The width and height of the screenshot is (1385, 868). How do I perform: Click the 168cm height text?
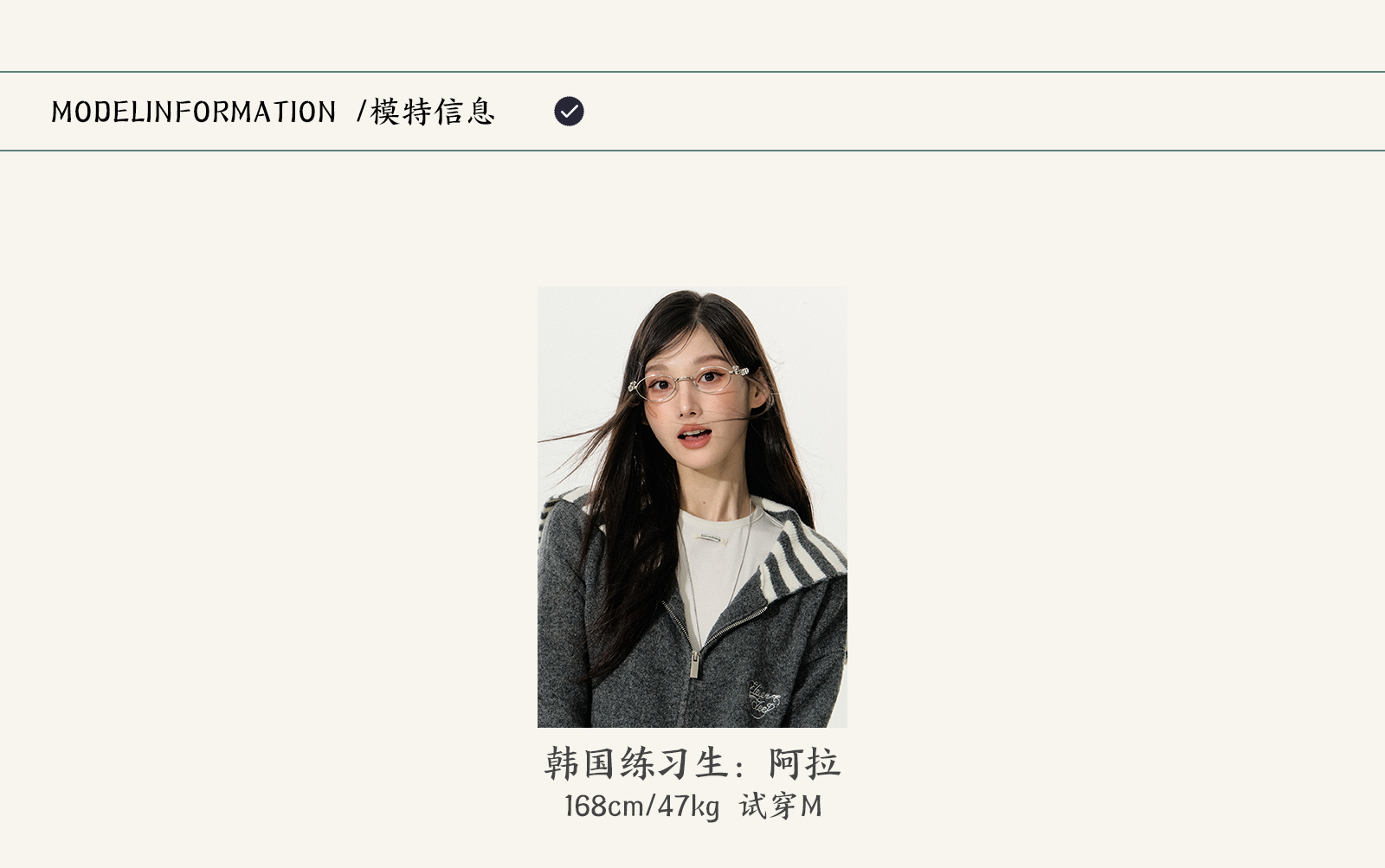[x=603, y=807]
